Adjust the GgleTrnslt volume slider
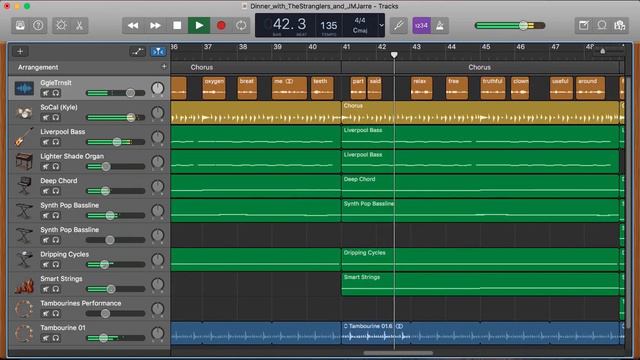This screenshot has width=640, height=360. click(116, 93)
